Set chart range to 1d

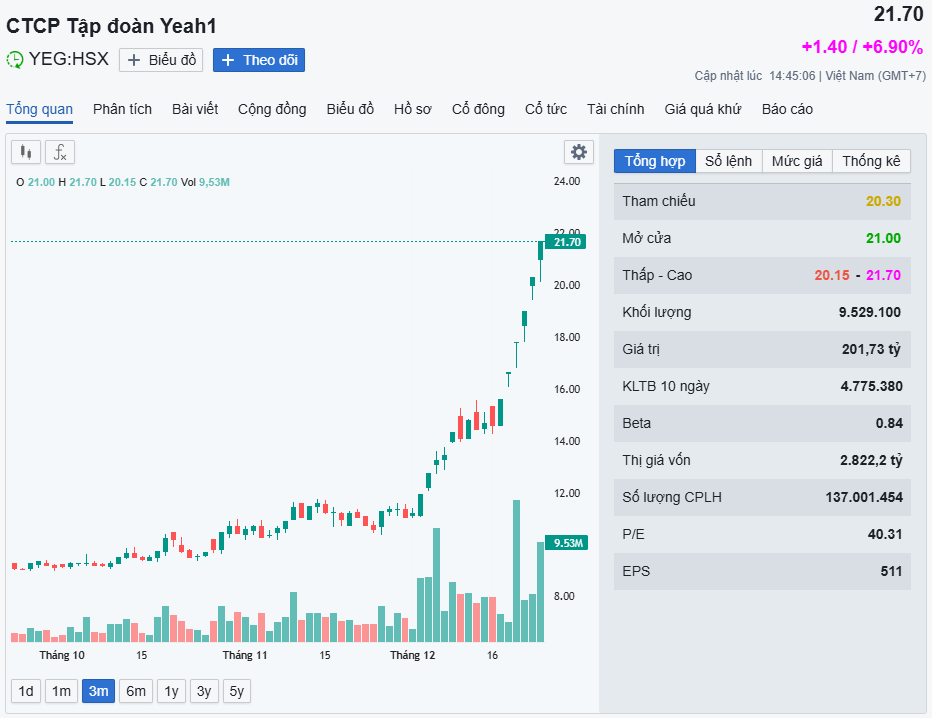(x=26, y=691)
